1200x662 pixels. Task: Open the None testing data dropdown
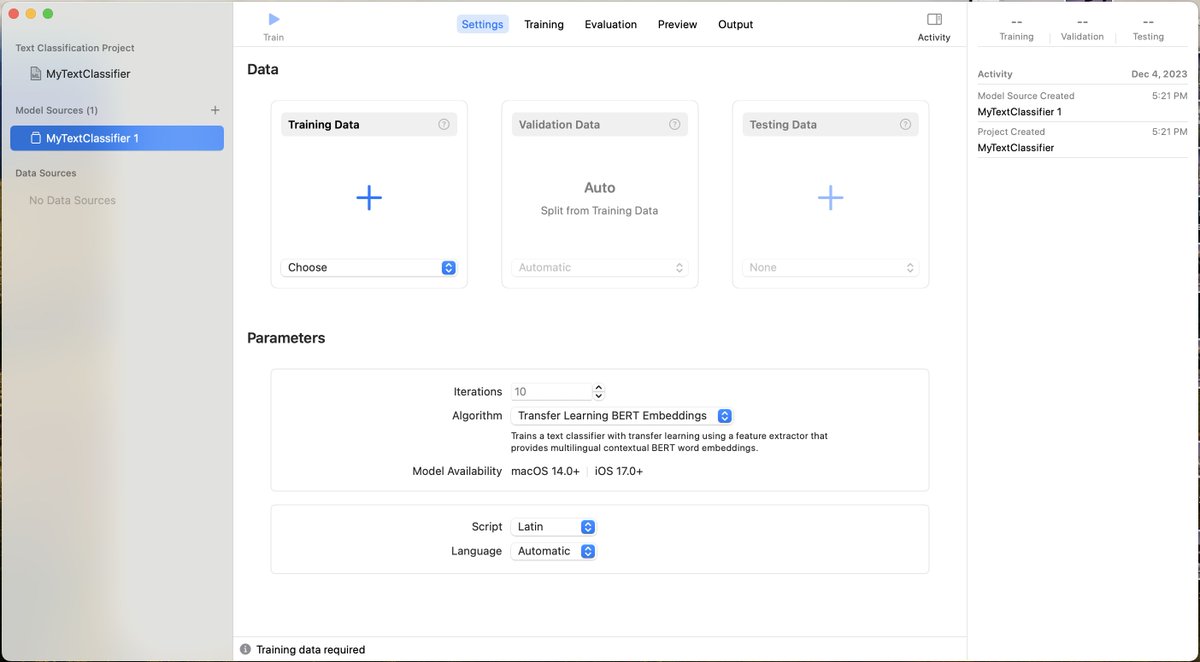(831, 268)
